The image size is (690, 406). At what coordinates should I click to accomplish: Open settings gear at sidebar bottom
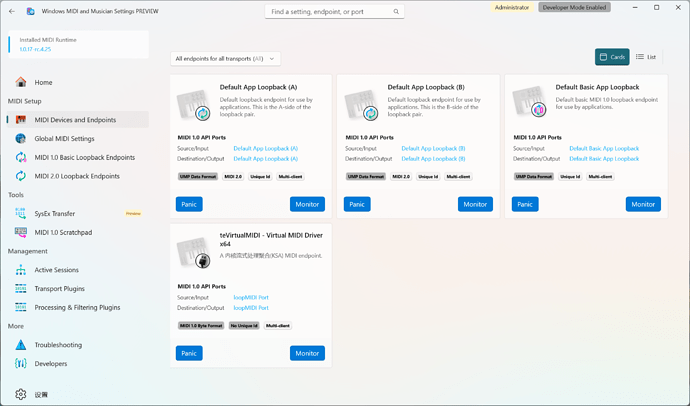(21, 394)
